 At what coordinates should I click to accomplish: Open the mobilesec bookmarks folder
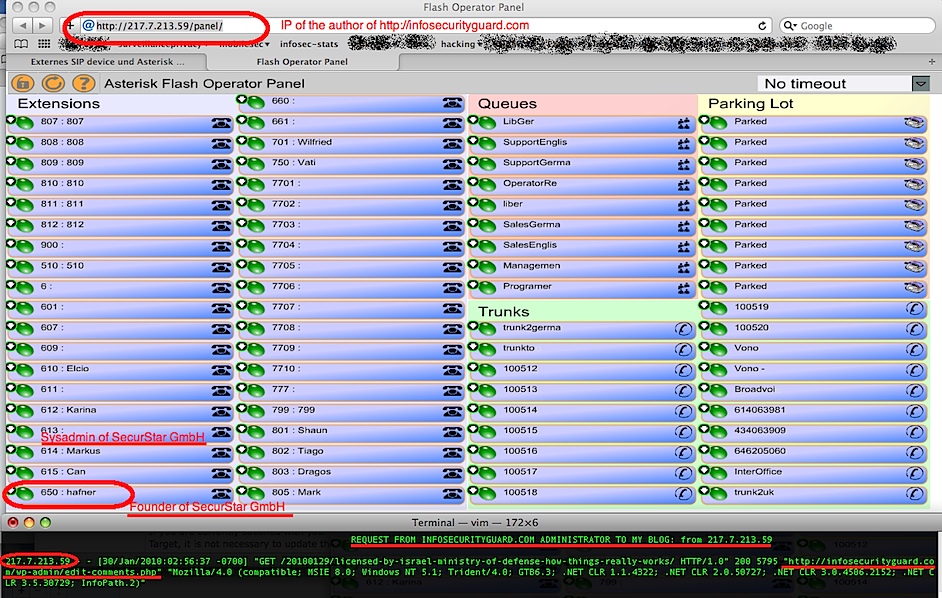tap(244, 44)
